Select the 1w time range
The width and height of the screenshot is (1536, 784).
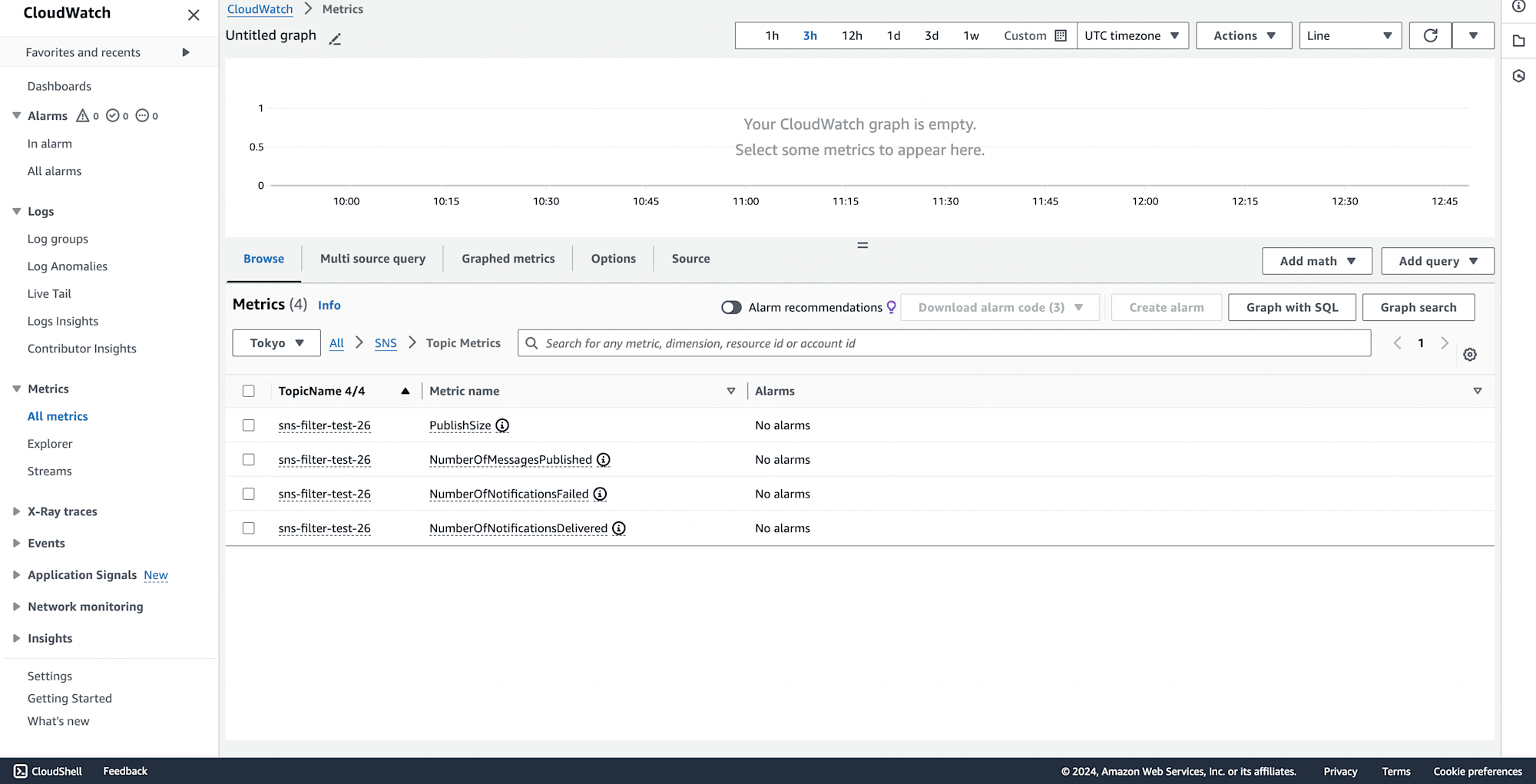tap(971, 35)
